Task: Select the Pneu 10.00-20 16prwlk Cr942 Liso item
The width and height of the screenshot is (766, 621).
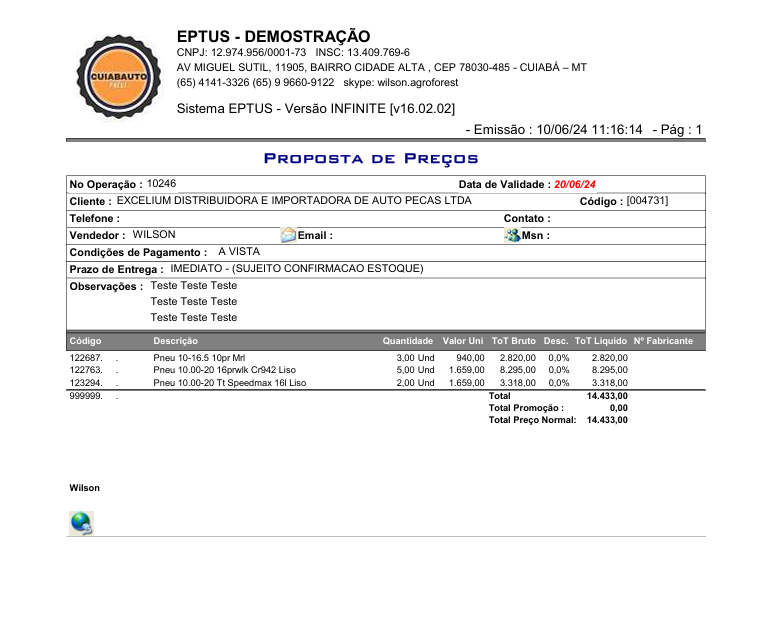Action: point(224,370)
